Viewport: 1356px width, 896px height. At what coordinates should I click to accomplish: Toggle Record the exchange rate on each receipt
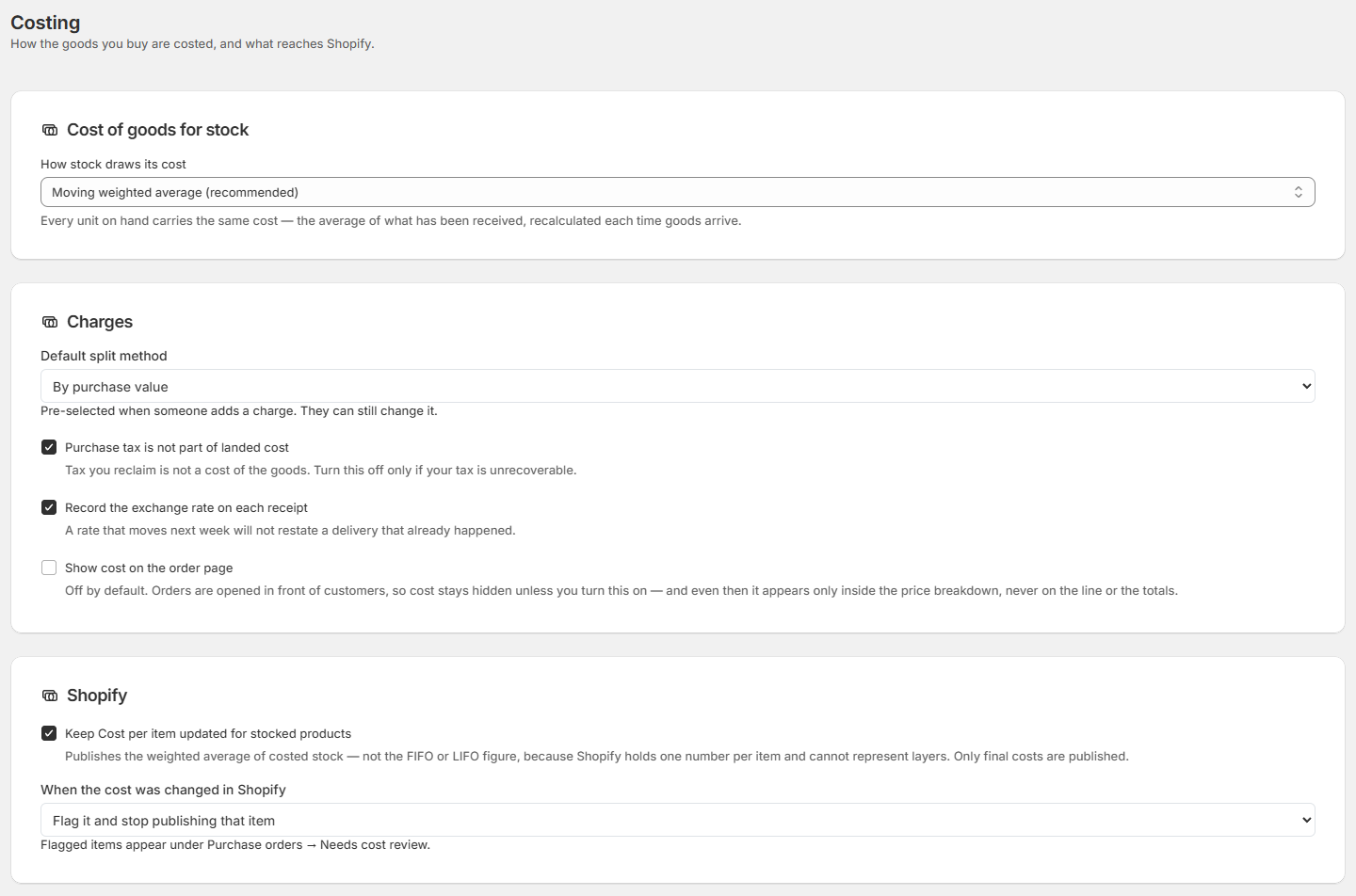click(49, 507)
